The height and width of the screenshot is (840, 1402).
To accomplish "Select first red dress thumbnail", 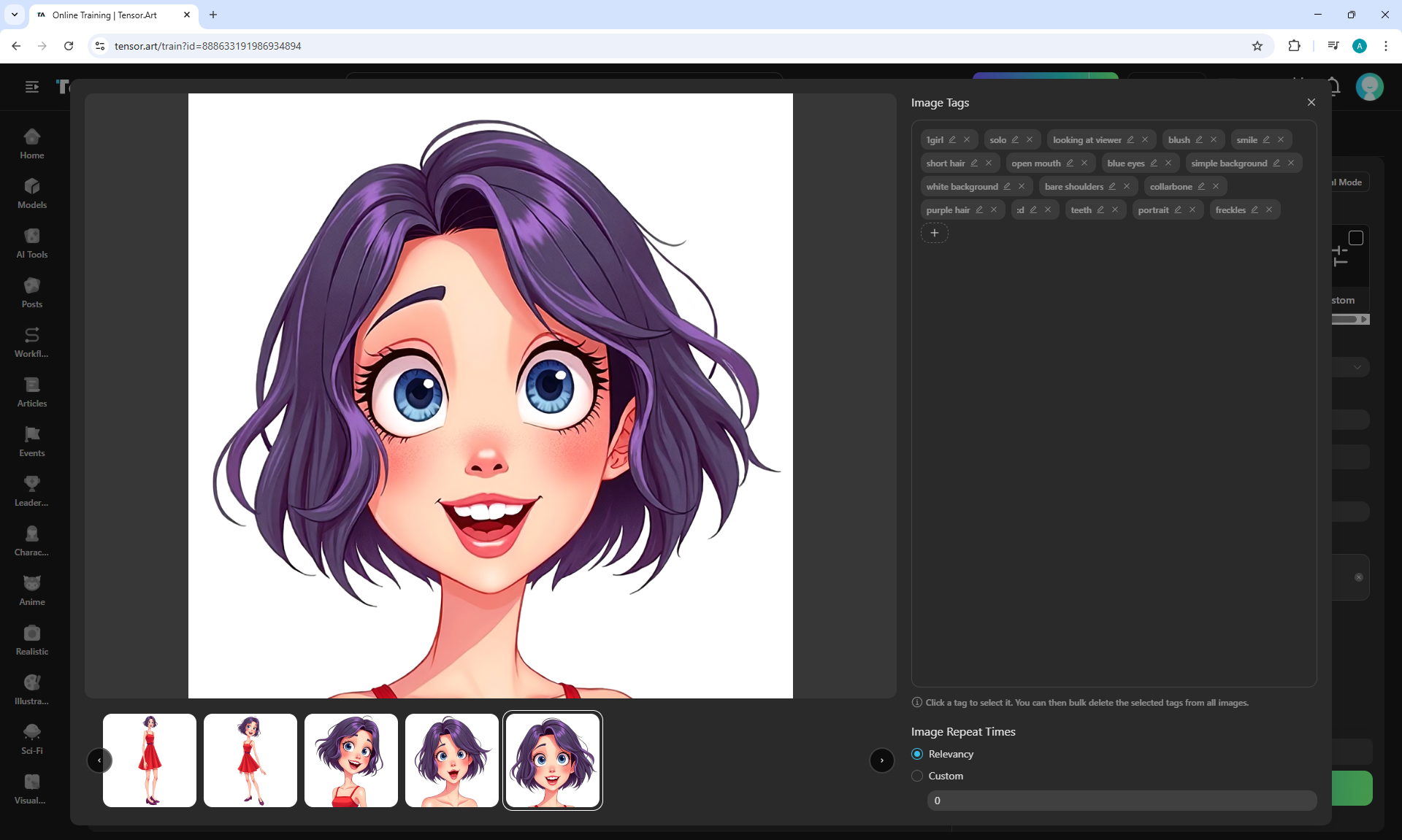I will click(x=150, y=760).
